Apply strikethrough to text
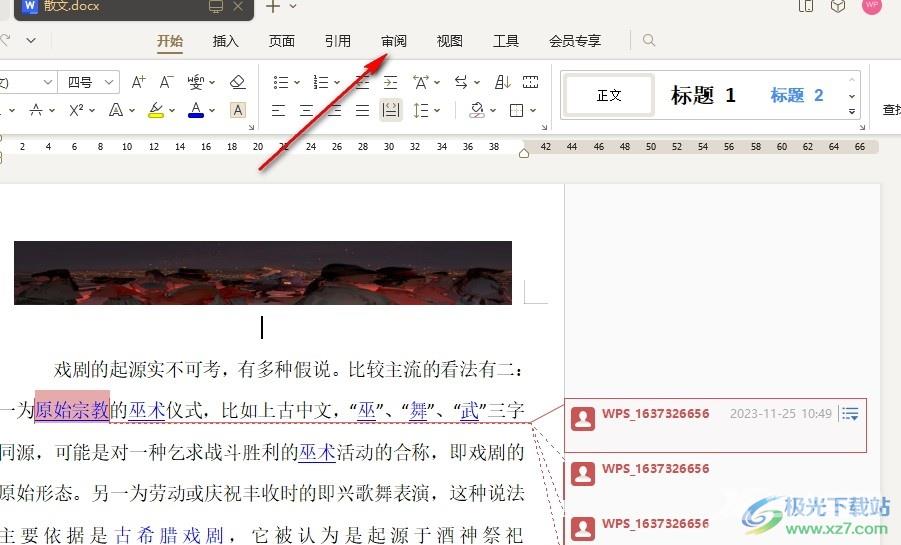 point(36,110)
